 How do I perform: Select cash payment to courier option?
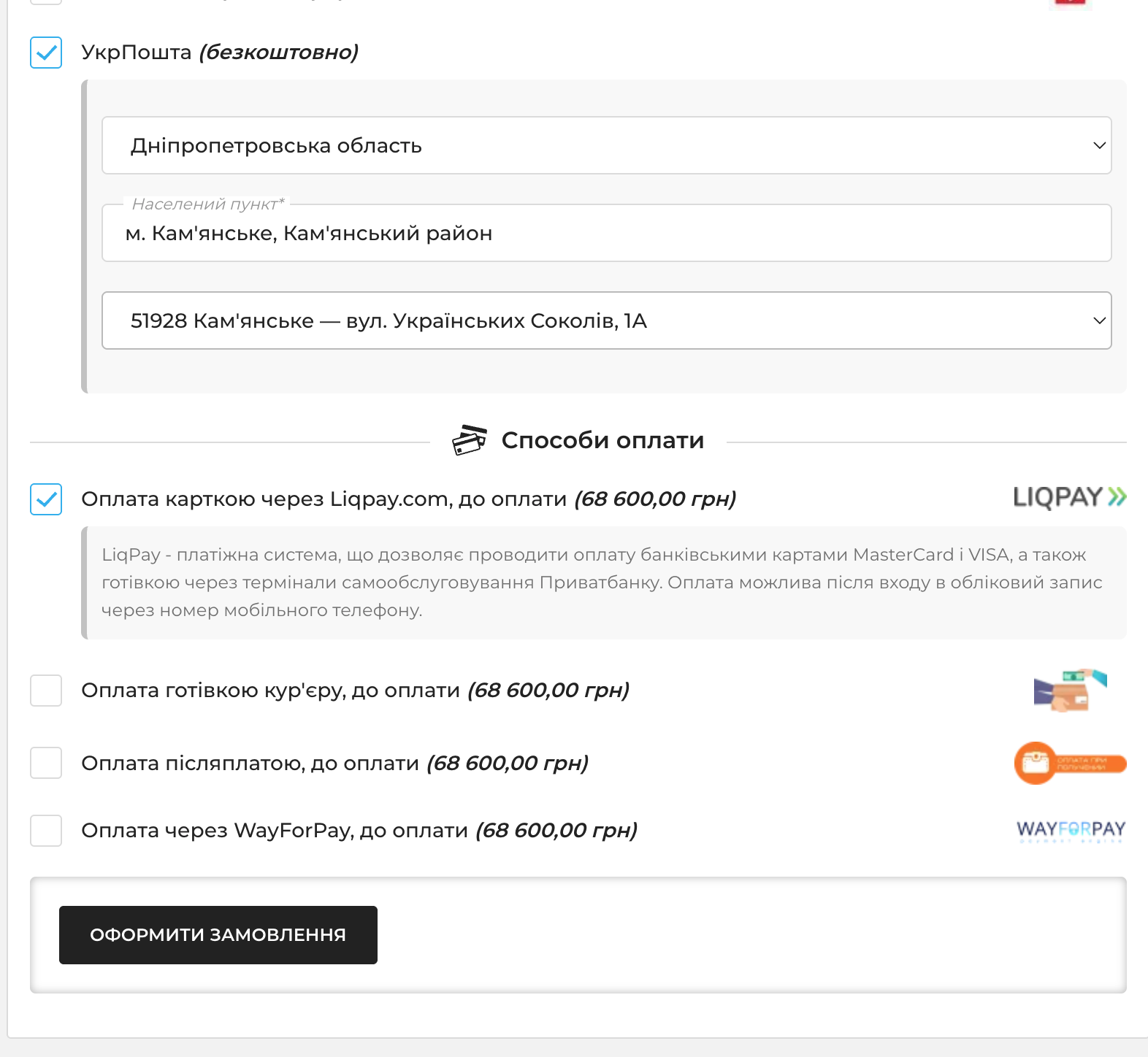click(46, 691)
